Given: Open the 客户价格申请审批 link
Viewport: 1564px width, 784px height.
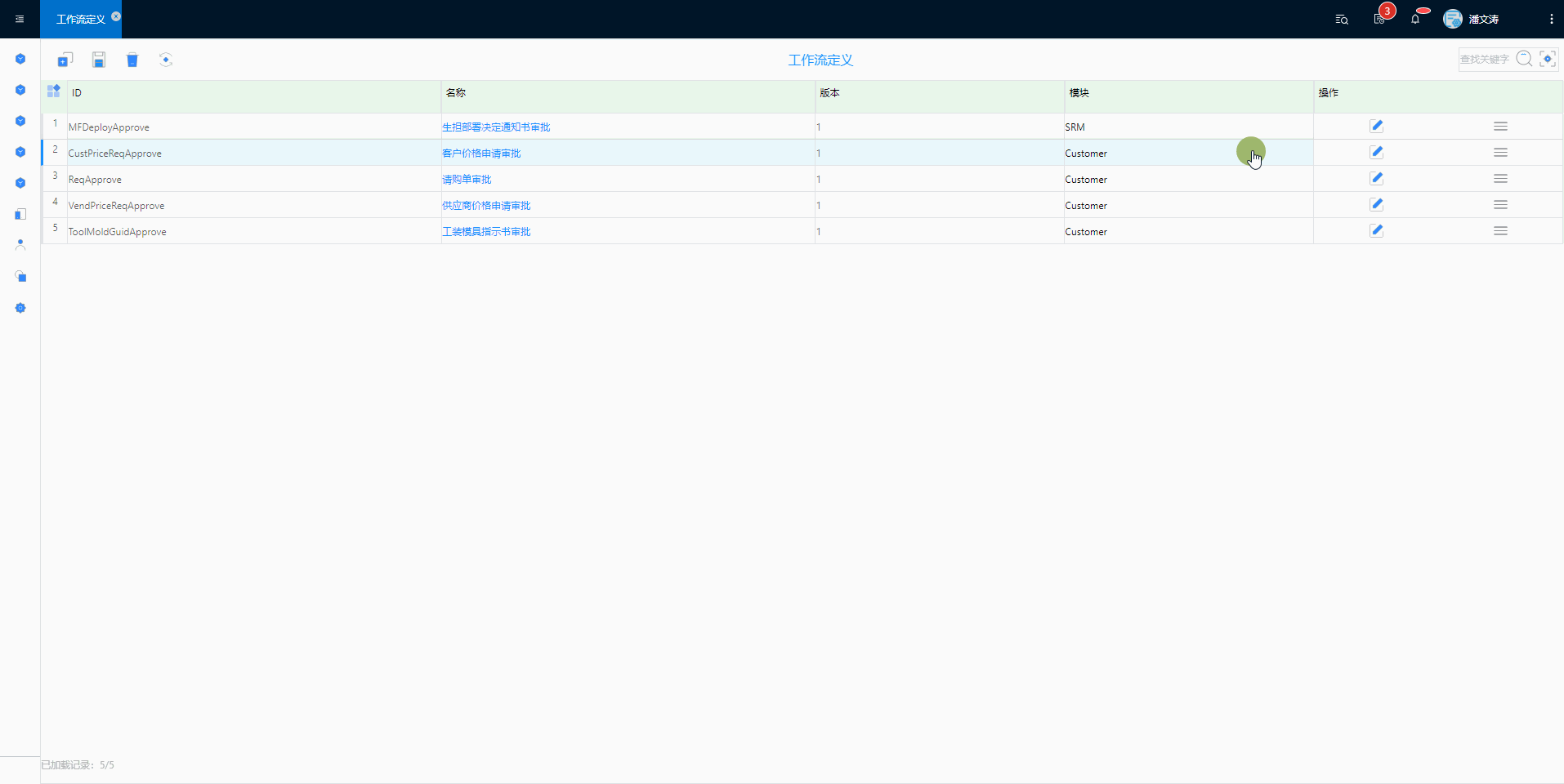Looking at the screenshot, I should (x=481, y=153).
